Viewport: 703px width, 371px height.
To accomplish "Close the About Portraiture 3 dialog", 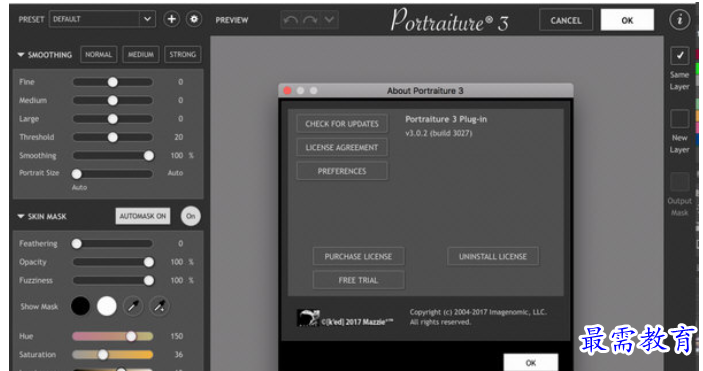I will [287, 91].
